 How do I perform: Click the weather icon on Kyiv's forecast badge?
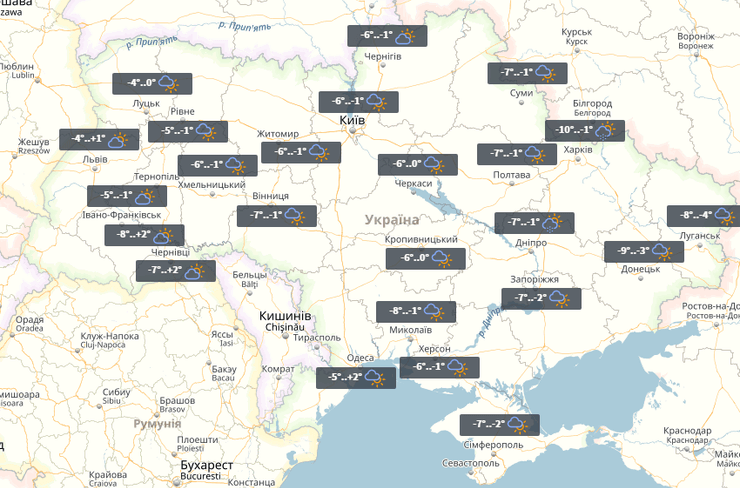[376, 102]
